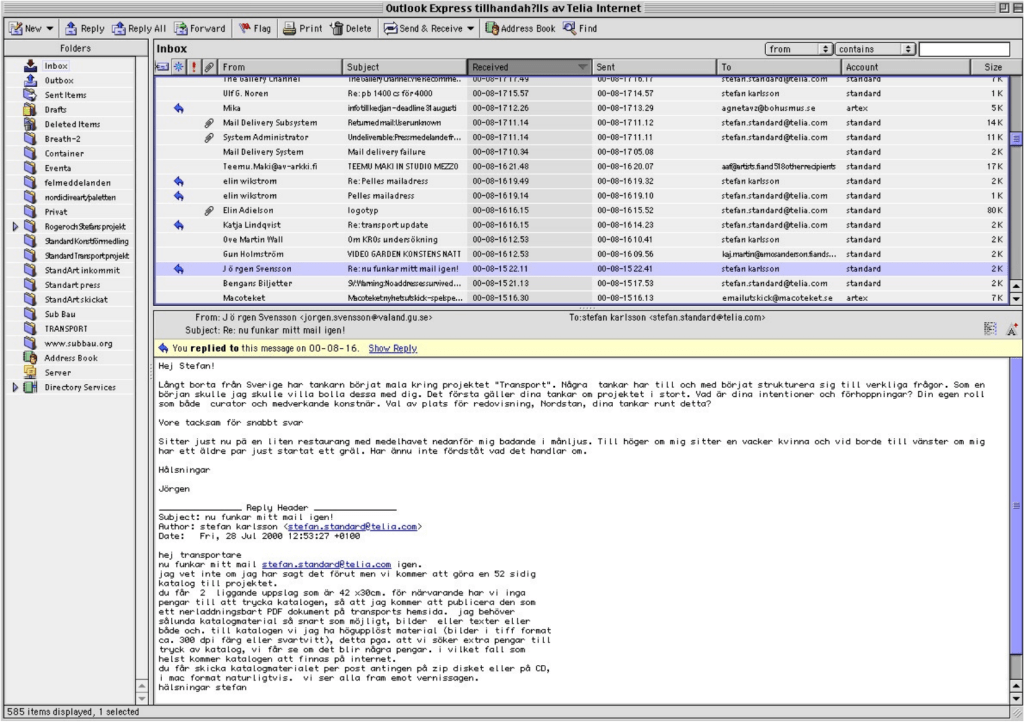The width and height of the screenshot is (1024, 723).
Task: Flag the selected message
Action: click(x=253, y=29)
